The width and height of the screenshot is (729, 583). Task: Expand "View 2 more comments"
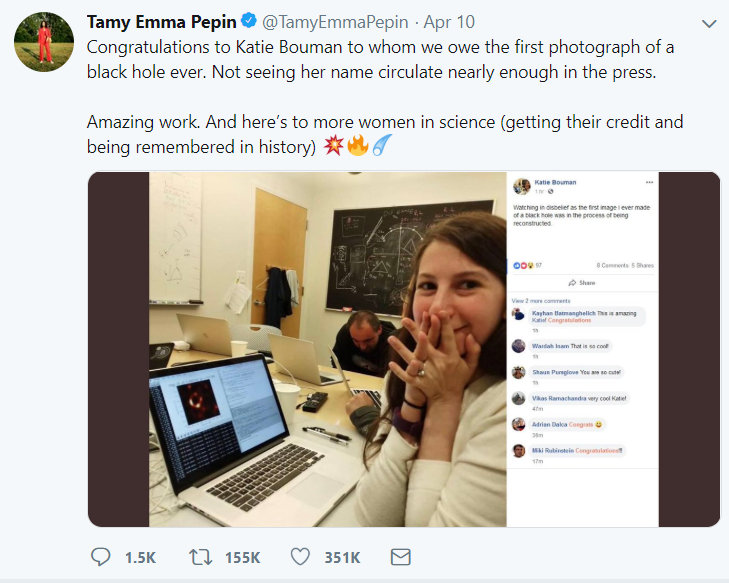541,300
